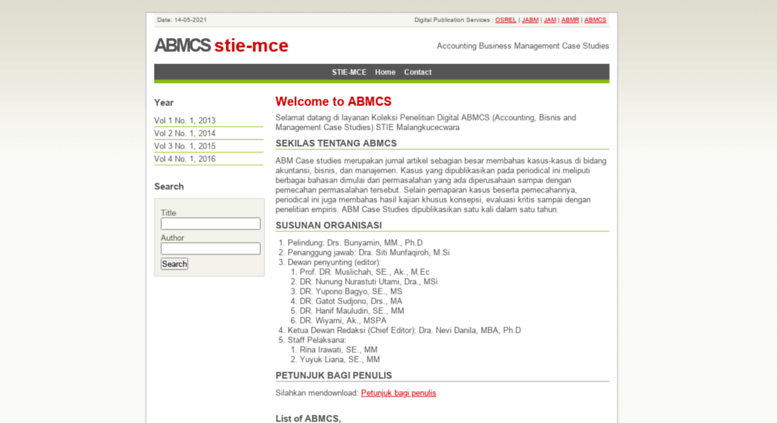
Task: Open the OSREL publication link
Action: click(x=505, y=20)
